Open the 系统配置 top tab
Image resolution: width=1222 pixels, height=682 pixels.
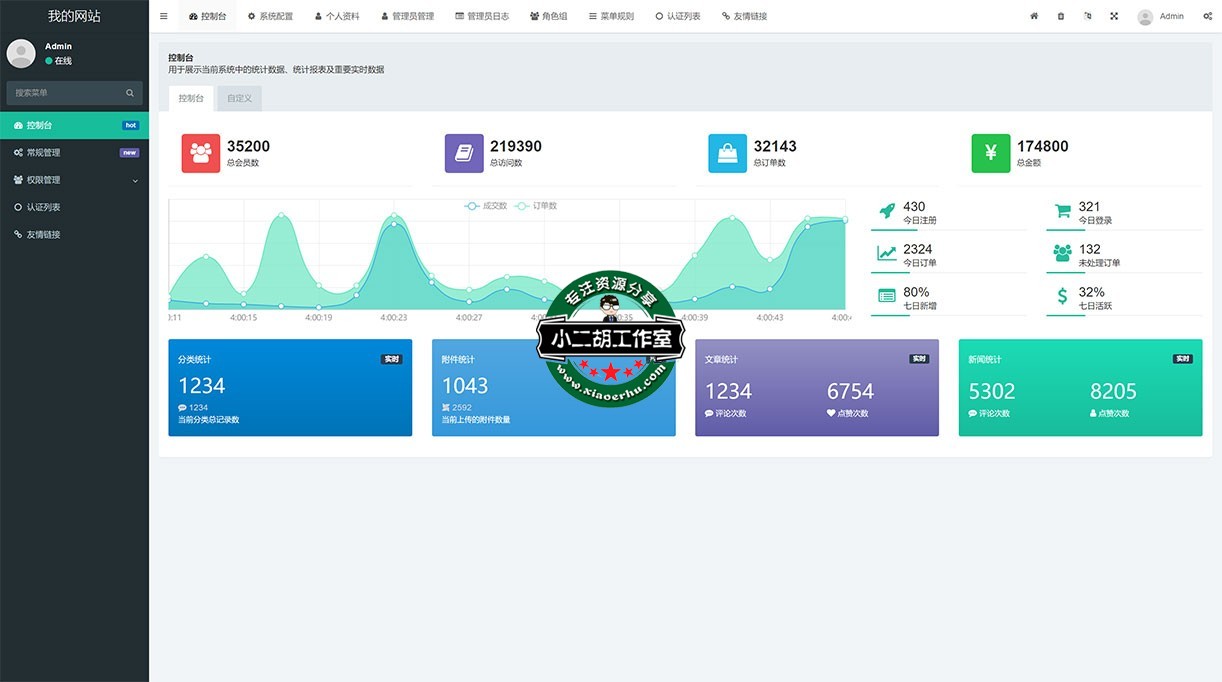[x=270, y=16]
